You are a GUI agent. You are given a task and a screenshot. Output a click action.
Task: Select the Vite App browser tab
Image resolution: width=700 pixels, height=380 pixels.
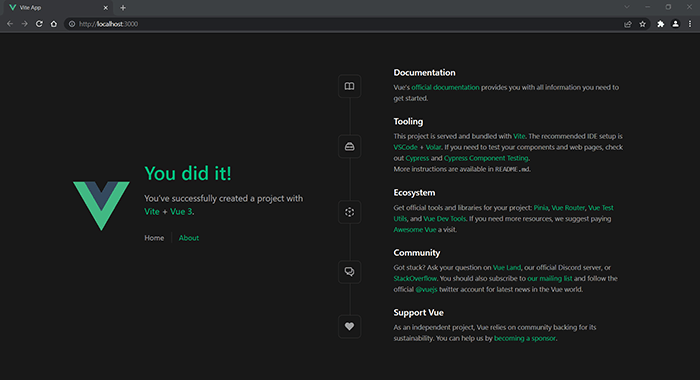[59, 8]
